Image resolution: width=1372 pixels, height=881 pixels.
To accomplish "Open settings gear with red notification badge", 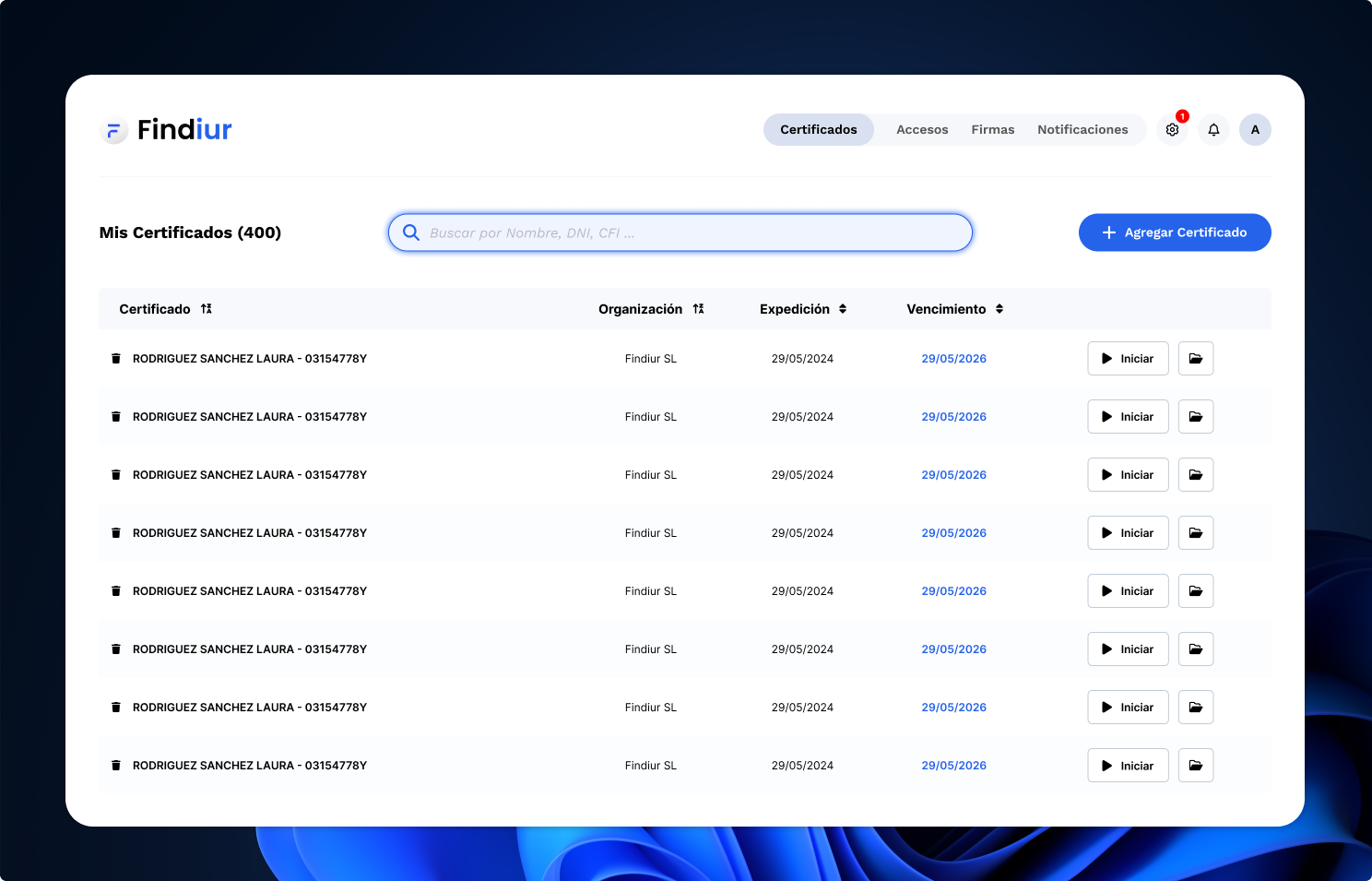I will point(1172,130).
